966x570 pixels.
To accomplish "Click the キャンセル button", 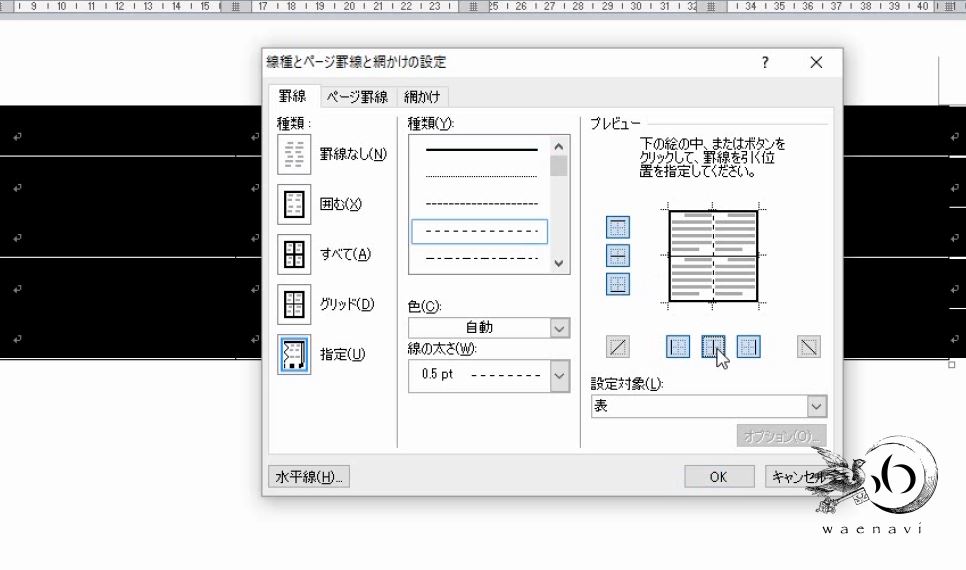I will [x=798, y=476].
